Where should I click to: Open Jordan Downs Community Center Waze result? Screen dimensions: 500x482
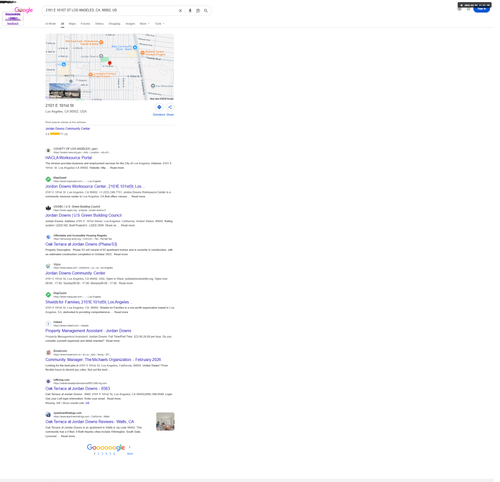pos(75,273)
